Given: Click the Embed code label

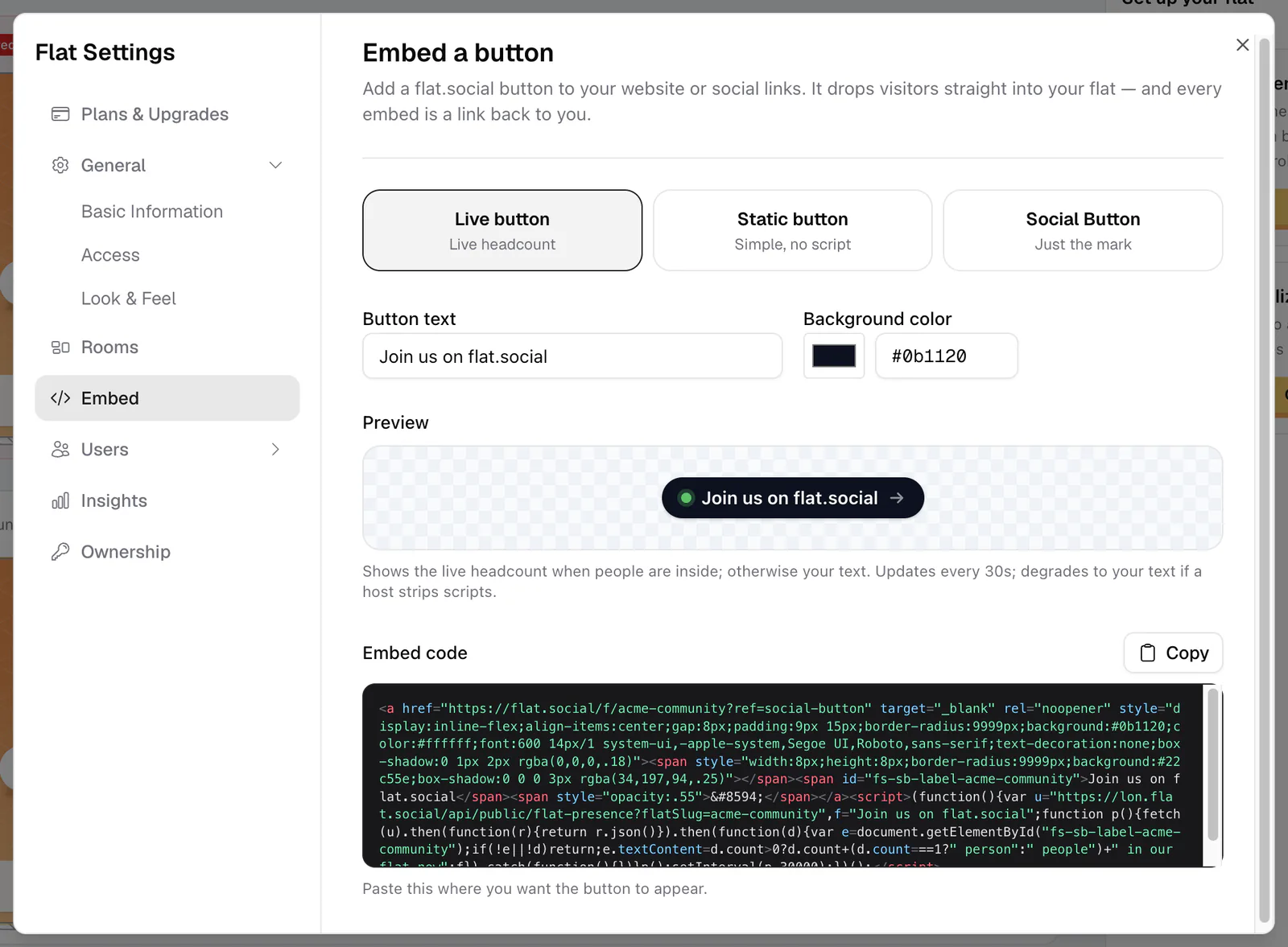Looking at the screenshot, I should coord(415,653).
